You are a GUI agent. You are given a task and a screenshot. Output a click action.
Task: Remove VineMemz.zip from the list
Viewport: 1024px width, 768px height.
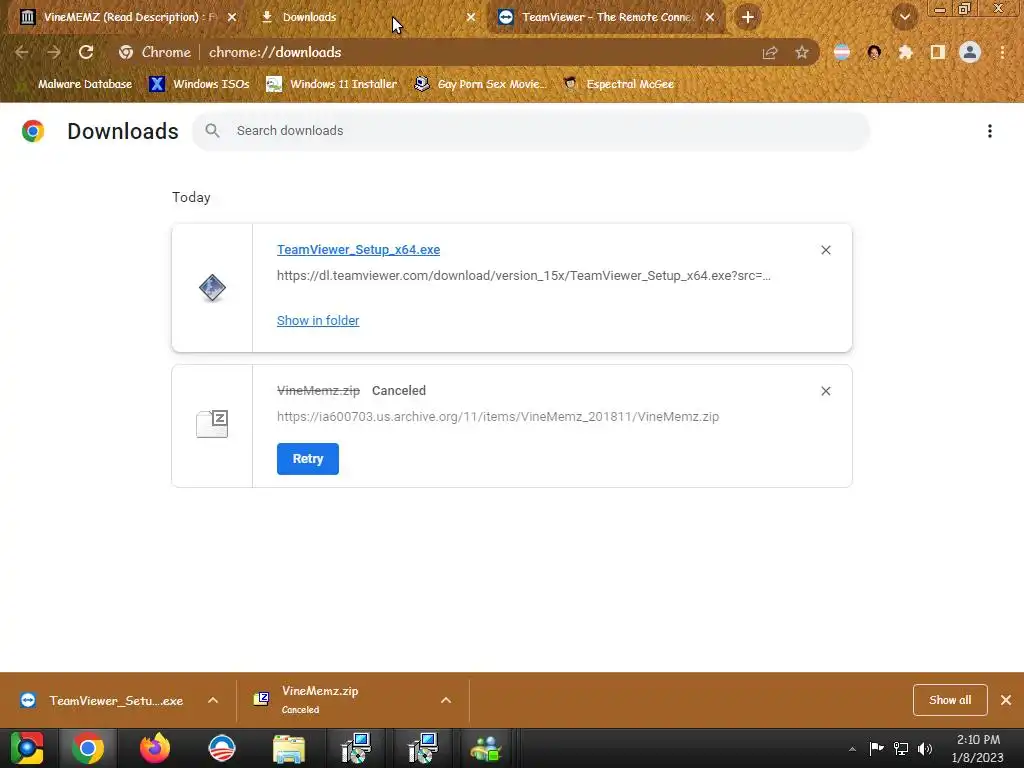[x=825, y=391]
